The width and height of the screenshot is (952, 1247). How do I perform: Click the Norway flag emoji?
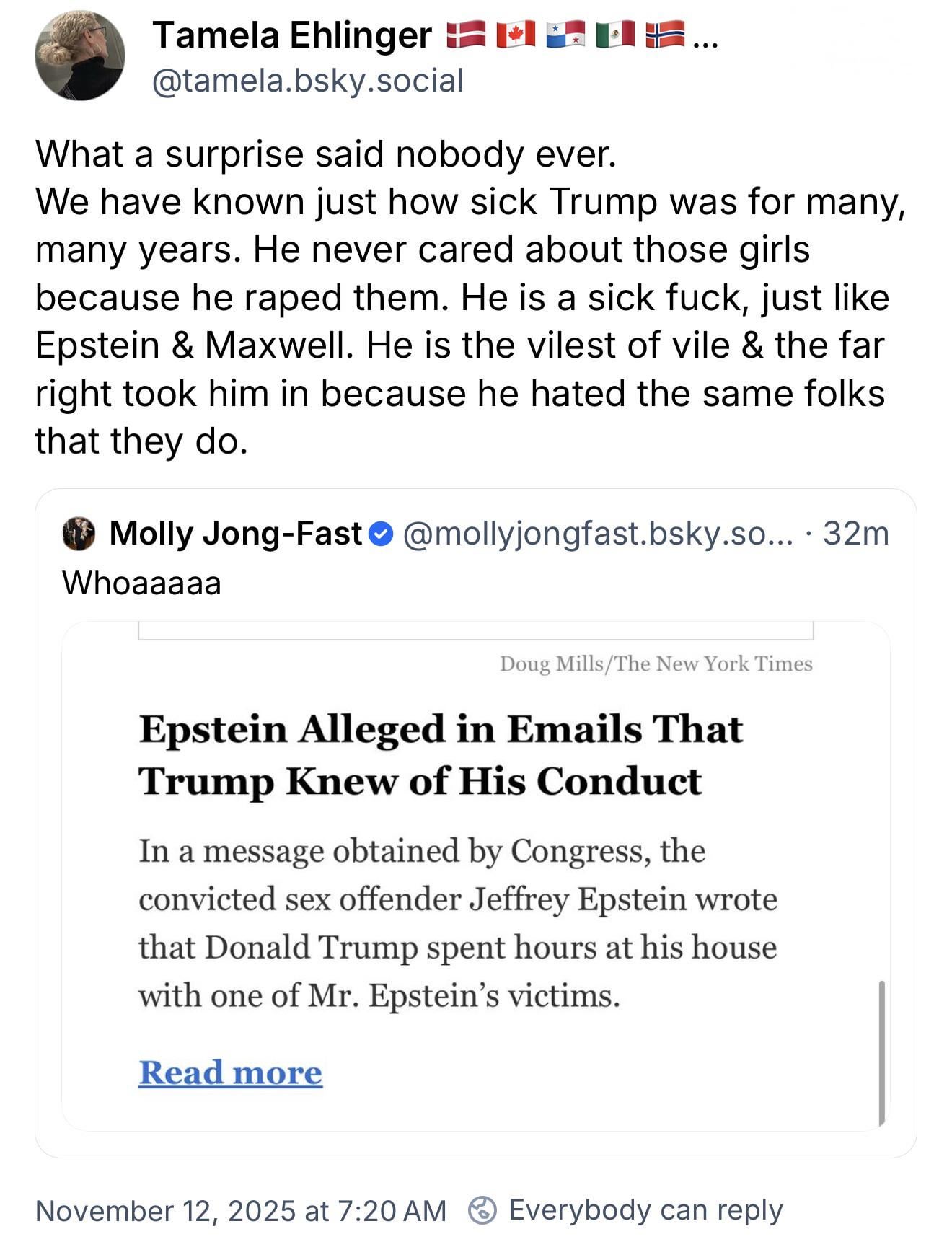(x=665, y=35)
